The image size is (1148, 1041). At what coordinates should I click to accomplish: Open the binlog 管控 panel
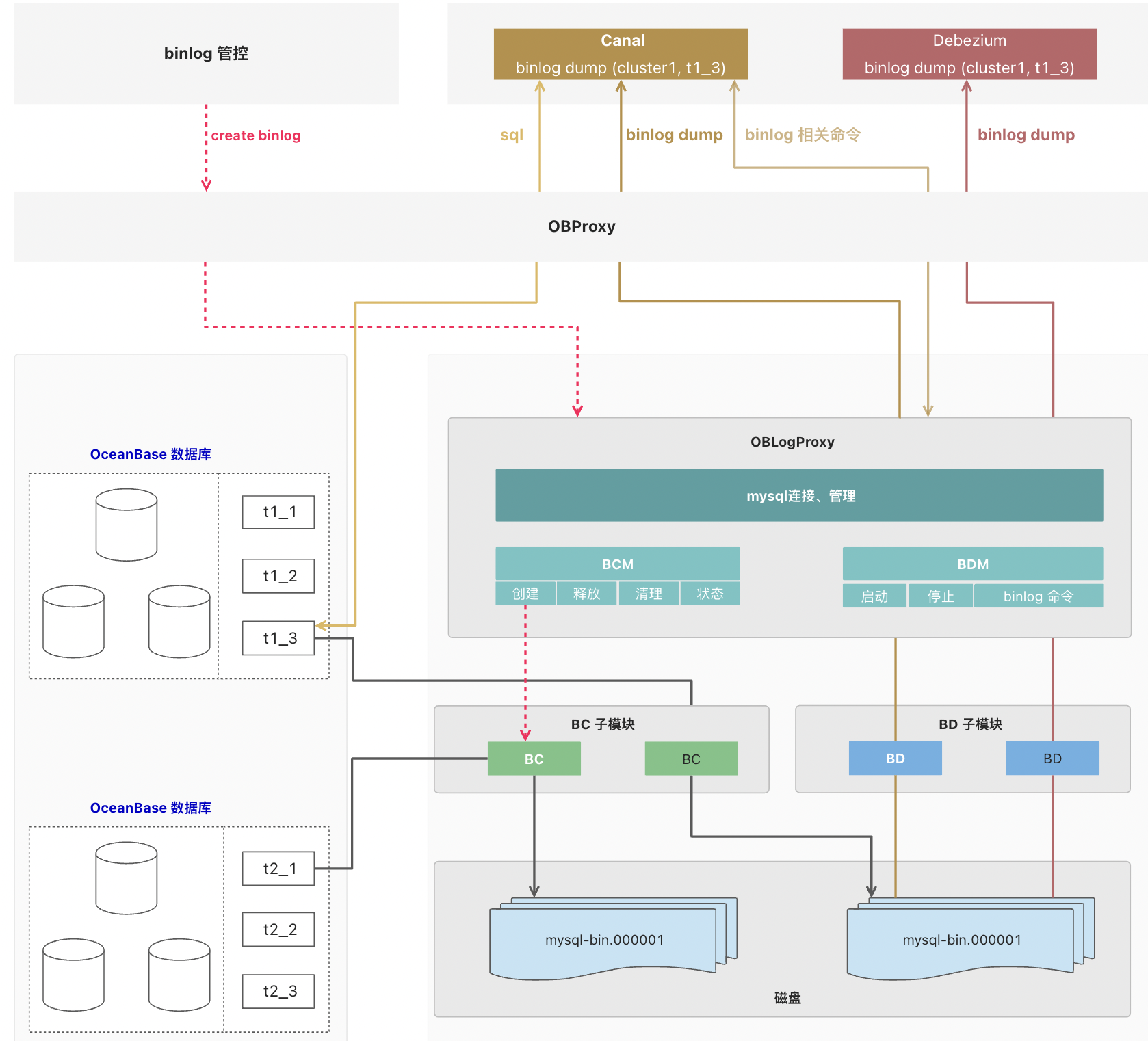tap(205, 53)
